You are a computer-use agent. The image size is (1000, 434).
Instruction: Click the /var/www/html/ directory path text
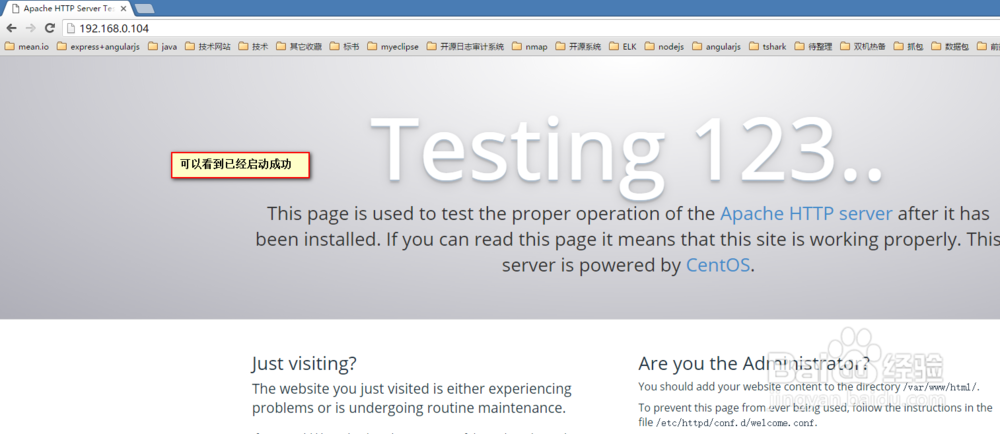coord(941,387)
